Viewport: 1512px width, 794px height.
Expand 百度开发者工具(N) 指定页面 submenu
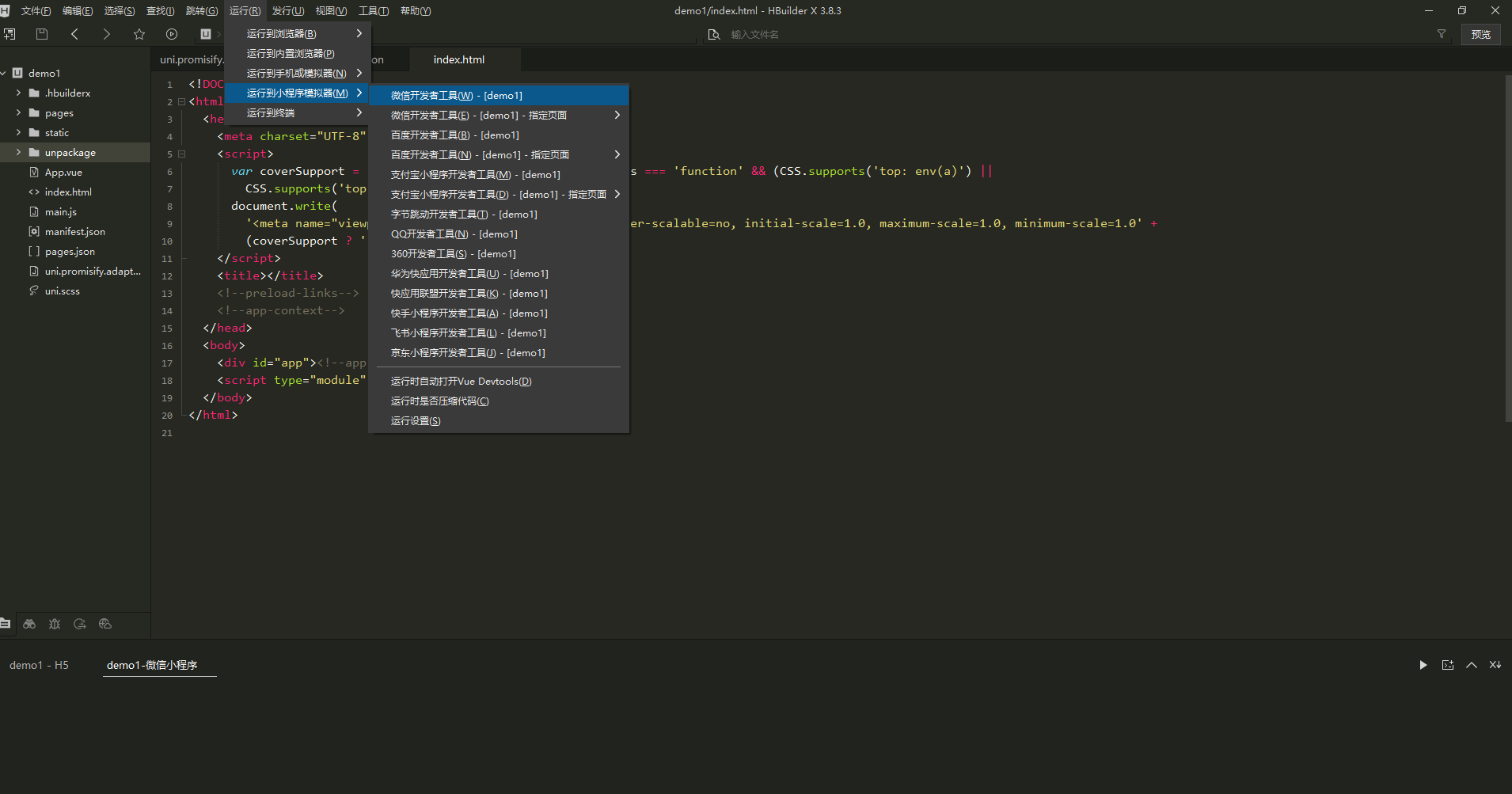tap(499, 154)
